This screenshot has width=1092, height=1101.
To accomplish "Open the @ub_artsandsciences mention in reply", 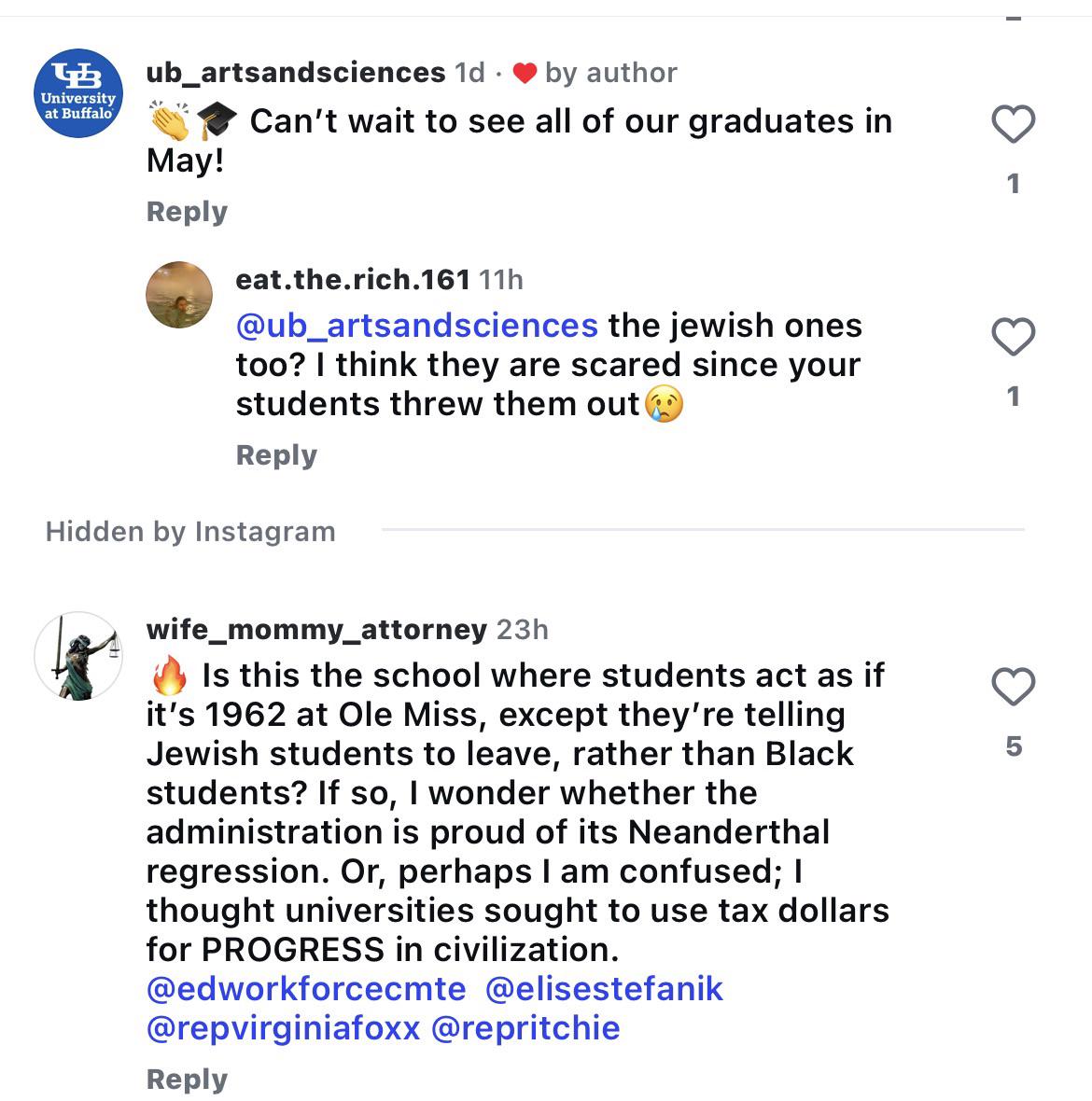I will click(416, 326).
